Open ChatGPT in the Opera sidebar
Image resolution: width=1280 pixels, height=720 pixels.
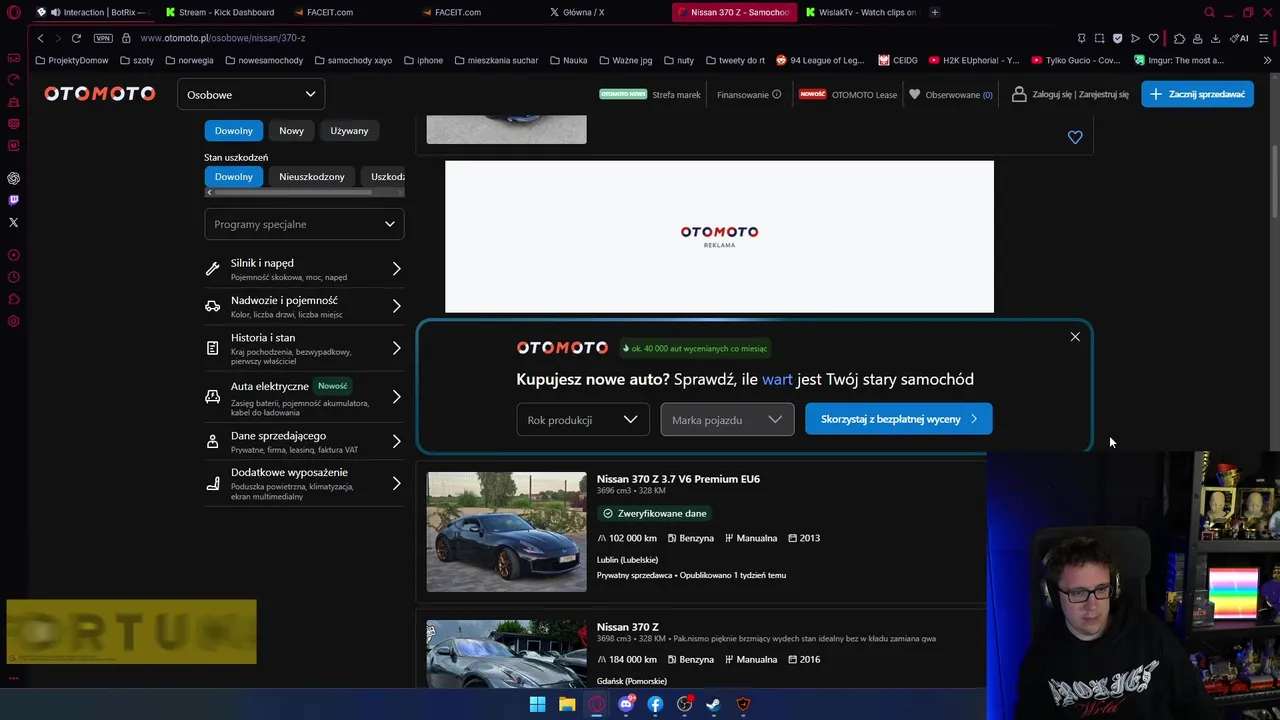tap(14, 178)
